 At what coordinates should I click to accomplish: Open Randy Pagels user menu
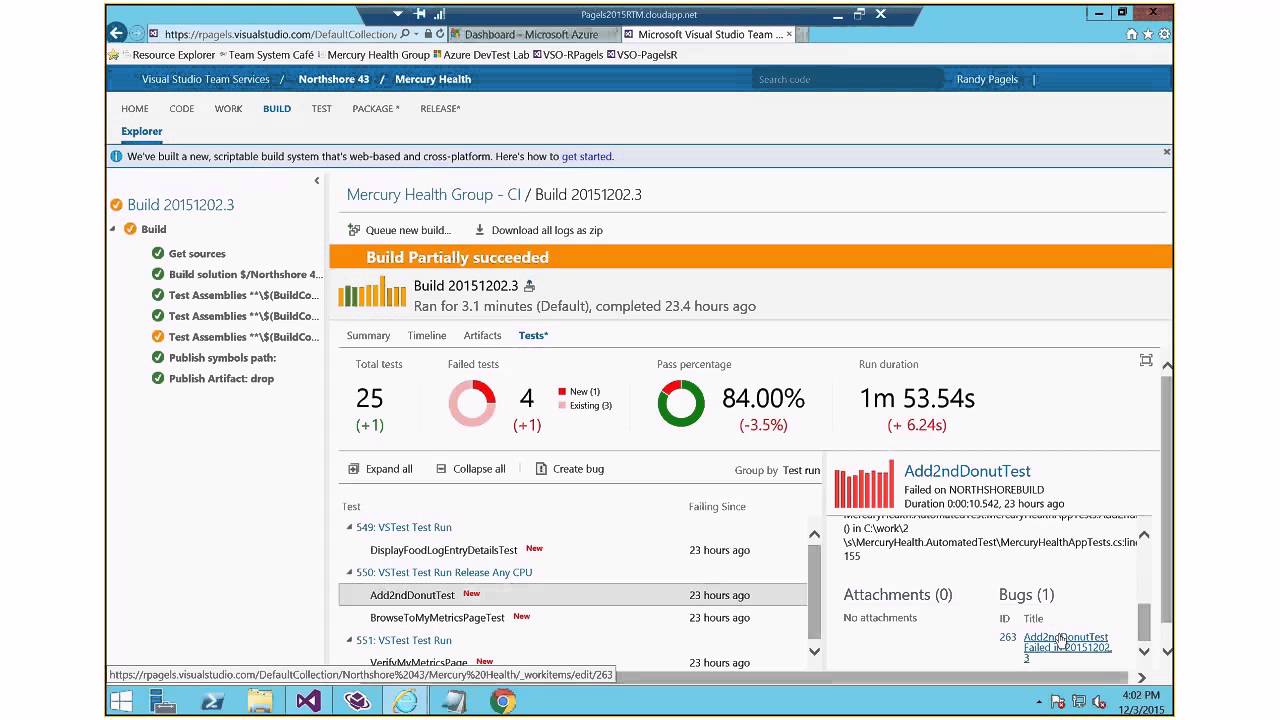pyautogui.click(x=987, y=79)
